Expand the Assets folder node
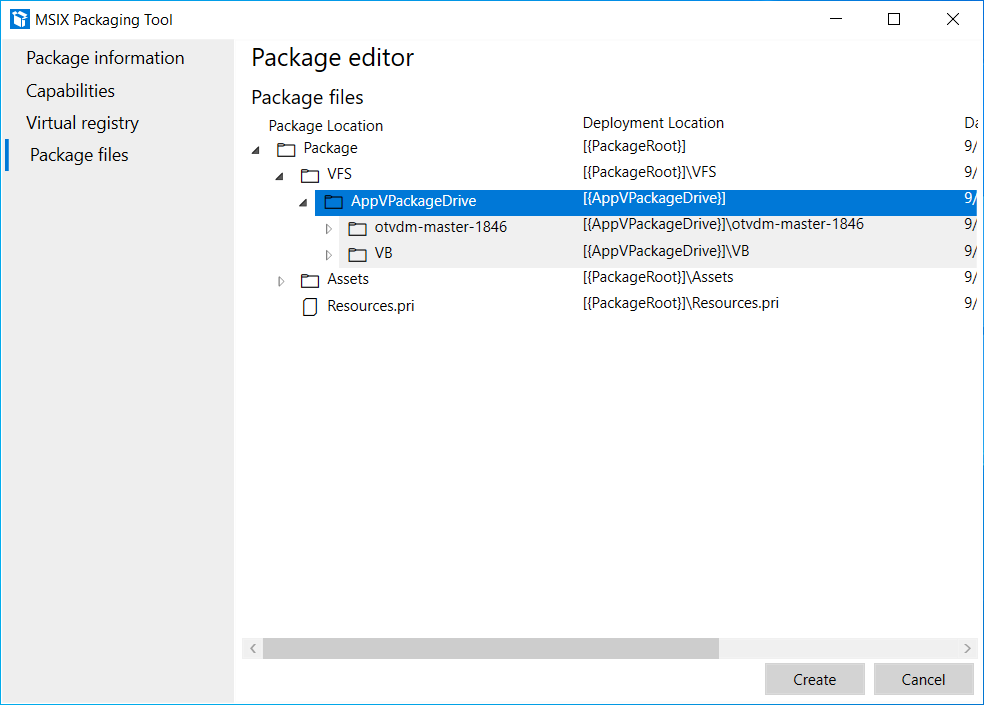The width and height of the screenshot is (984, 705). tap(281, 281)
